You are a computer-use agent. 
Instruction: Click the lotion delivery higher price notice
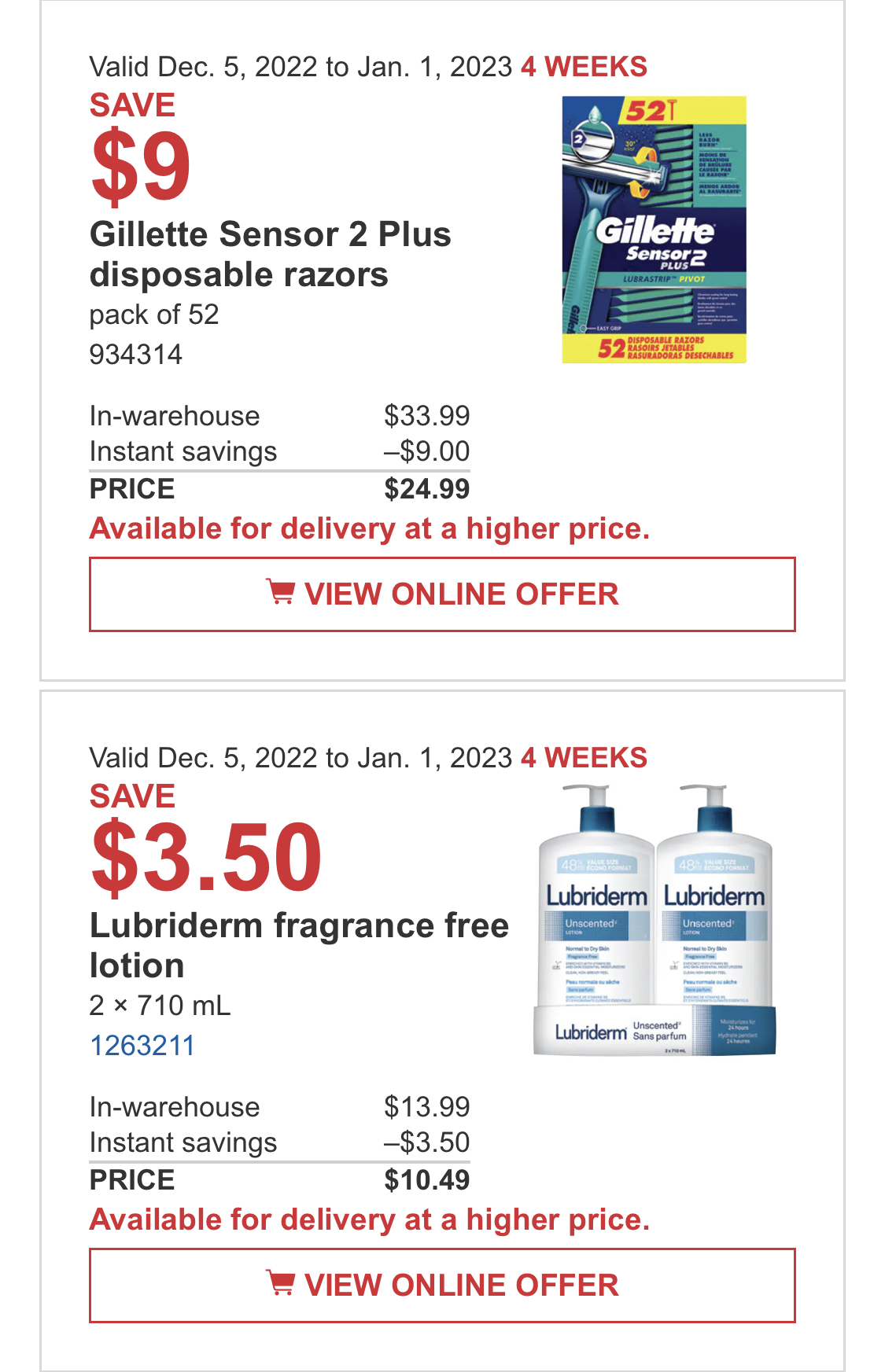pos(370,1220)
